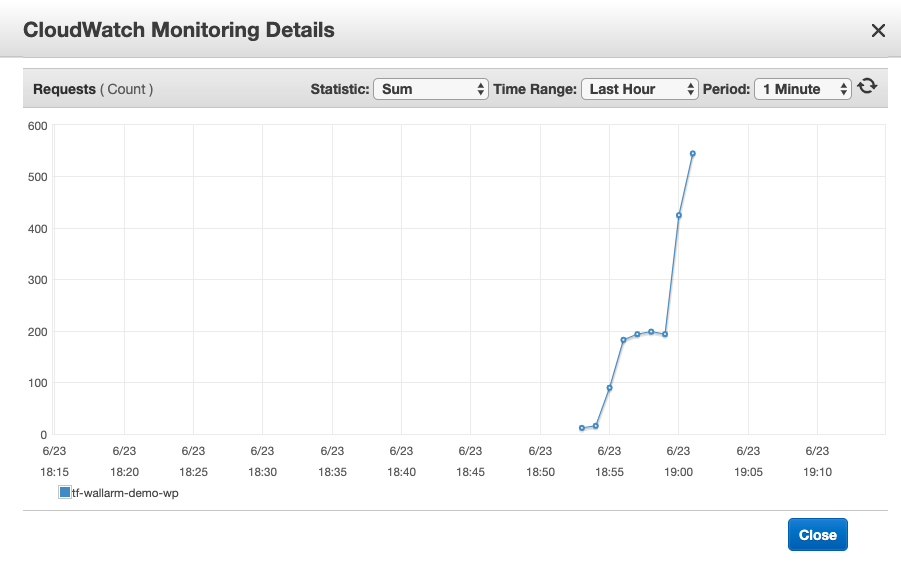Click the highest data point near 545
The width and height of the screenshot is (901, 562).
[x=692, y=154]
